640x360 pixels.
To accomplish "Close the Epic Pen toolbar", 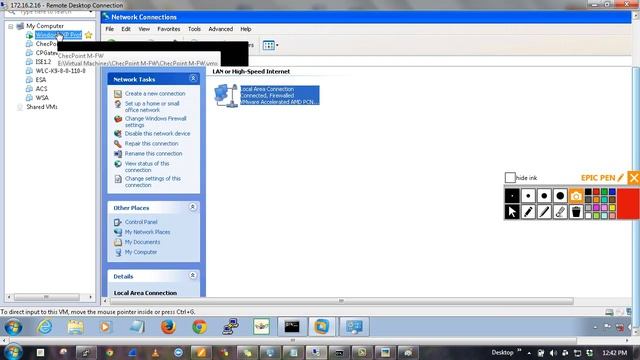I will tap(633, 178).
